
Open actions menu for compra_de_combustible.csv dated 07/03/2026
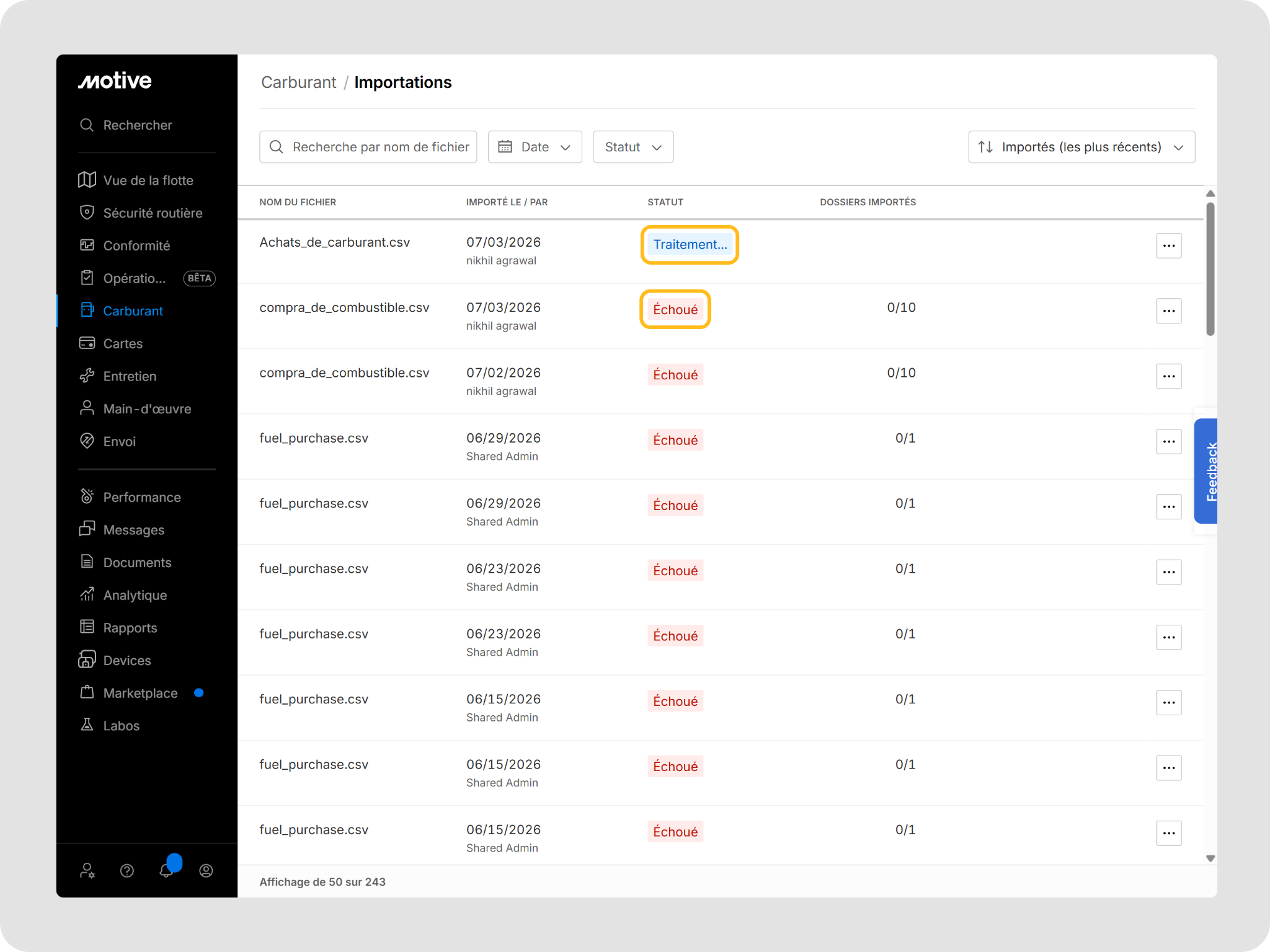pos(1169,311)
